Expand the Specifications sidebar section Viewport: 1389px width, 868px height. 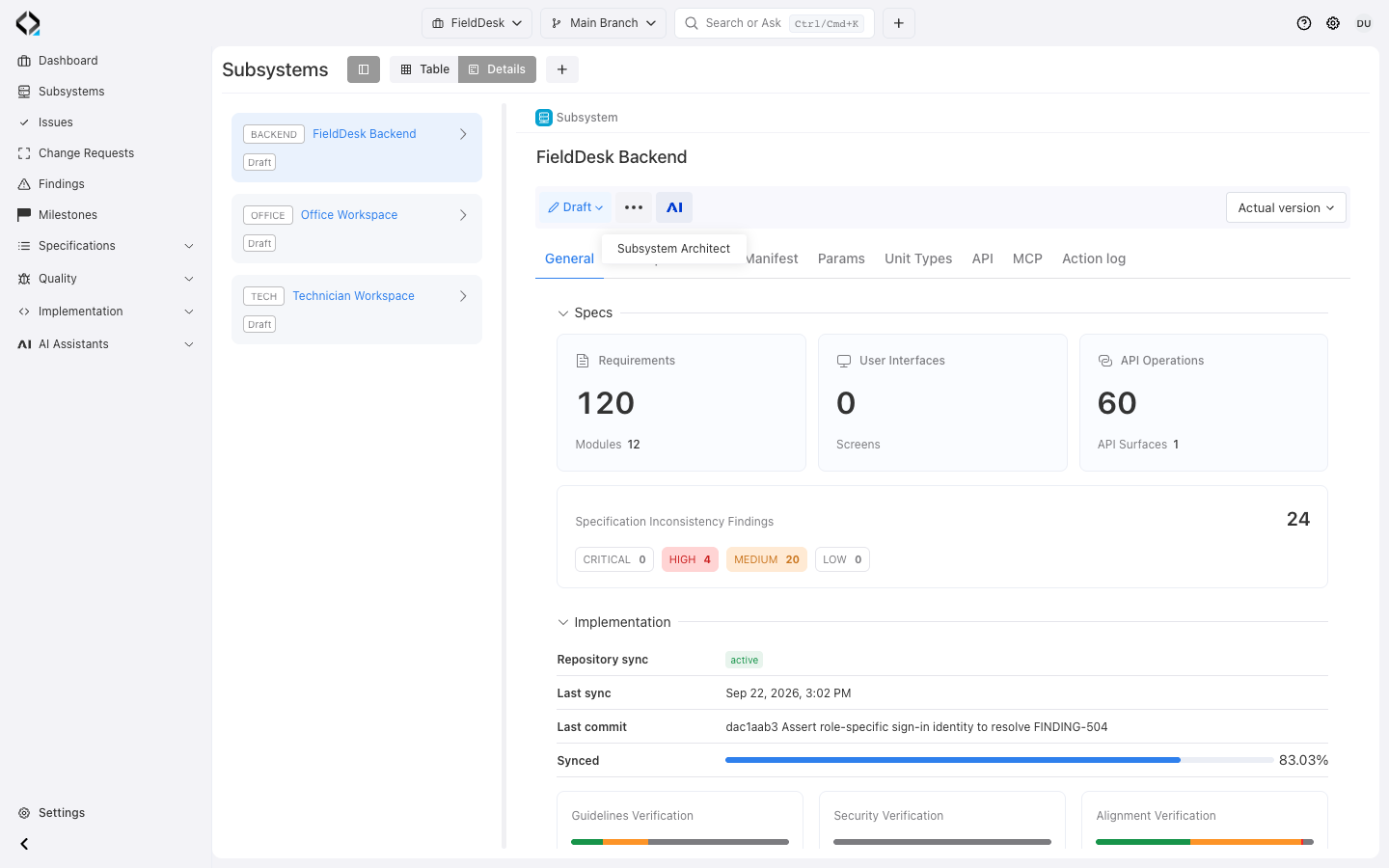point(105,246)
